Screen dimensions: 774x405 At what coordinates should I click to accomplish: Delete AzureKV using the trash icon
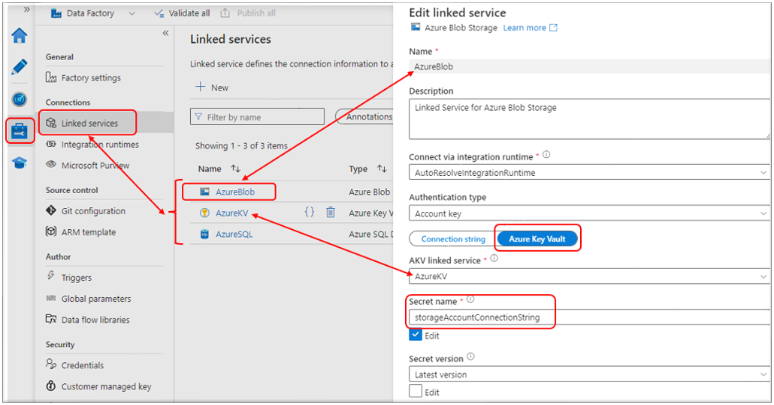tap(330, 212)
